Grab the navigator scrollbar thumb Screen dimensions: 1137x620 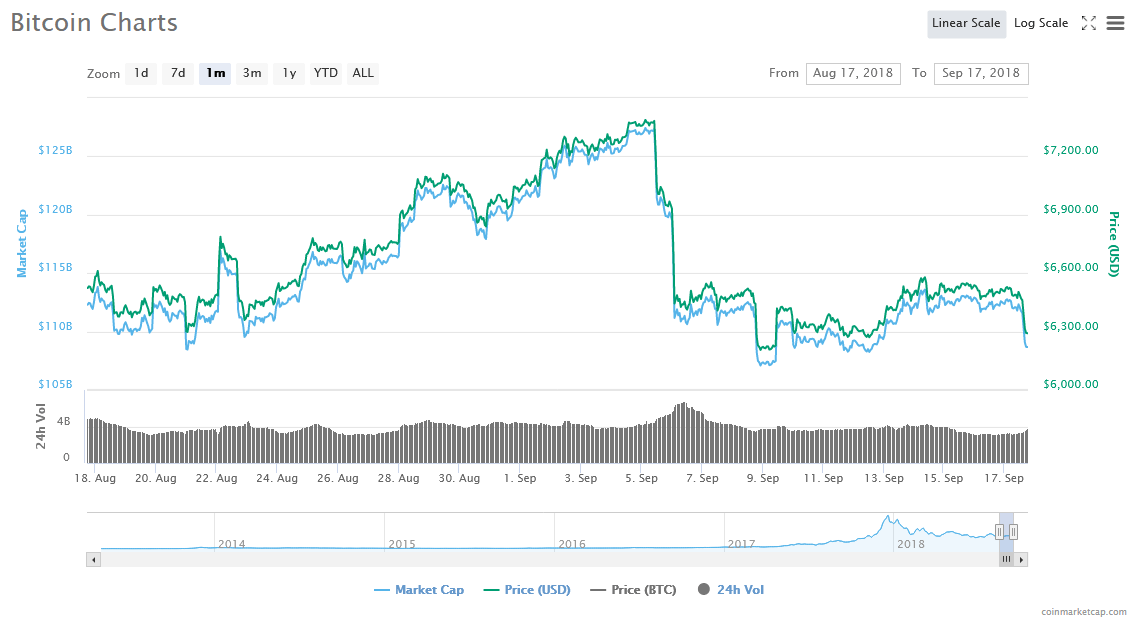point(1006,560)
